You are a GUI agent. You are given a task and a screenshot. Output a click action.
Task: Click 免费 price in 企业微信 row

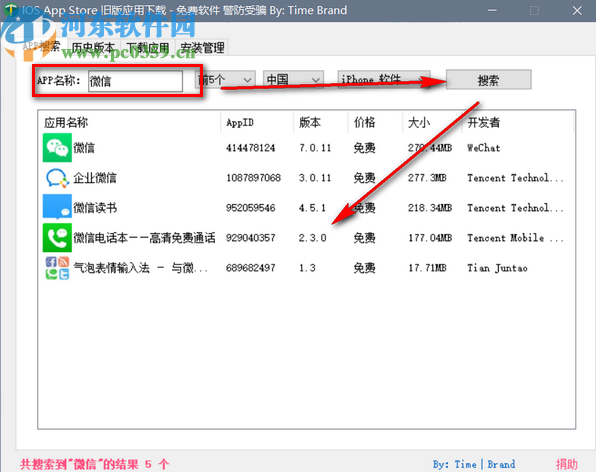[364, 177]
